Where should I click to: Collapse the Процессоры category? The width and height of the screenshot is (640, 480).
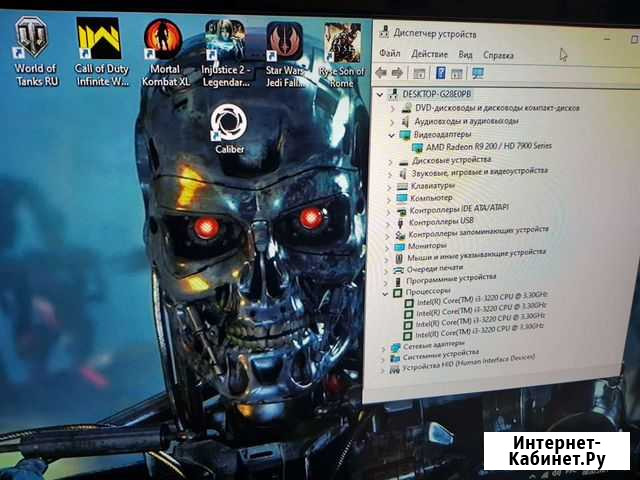(x=385, y=293)
